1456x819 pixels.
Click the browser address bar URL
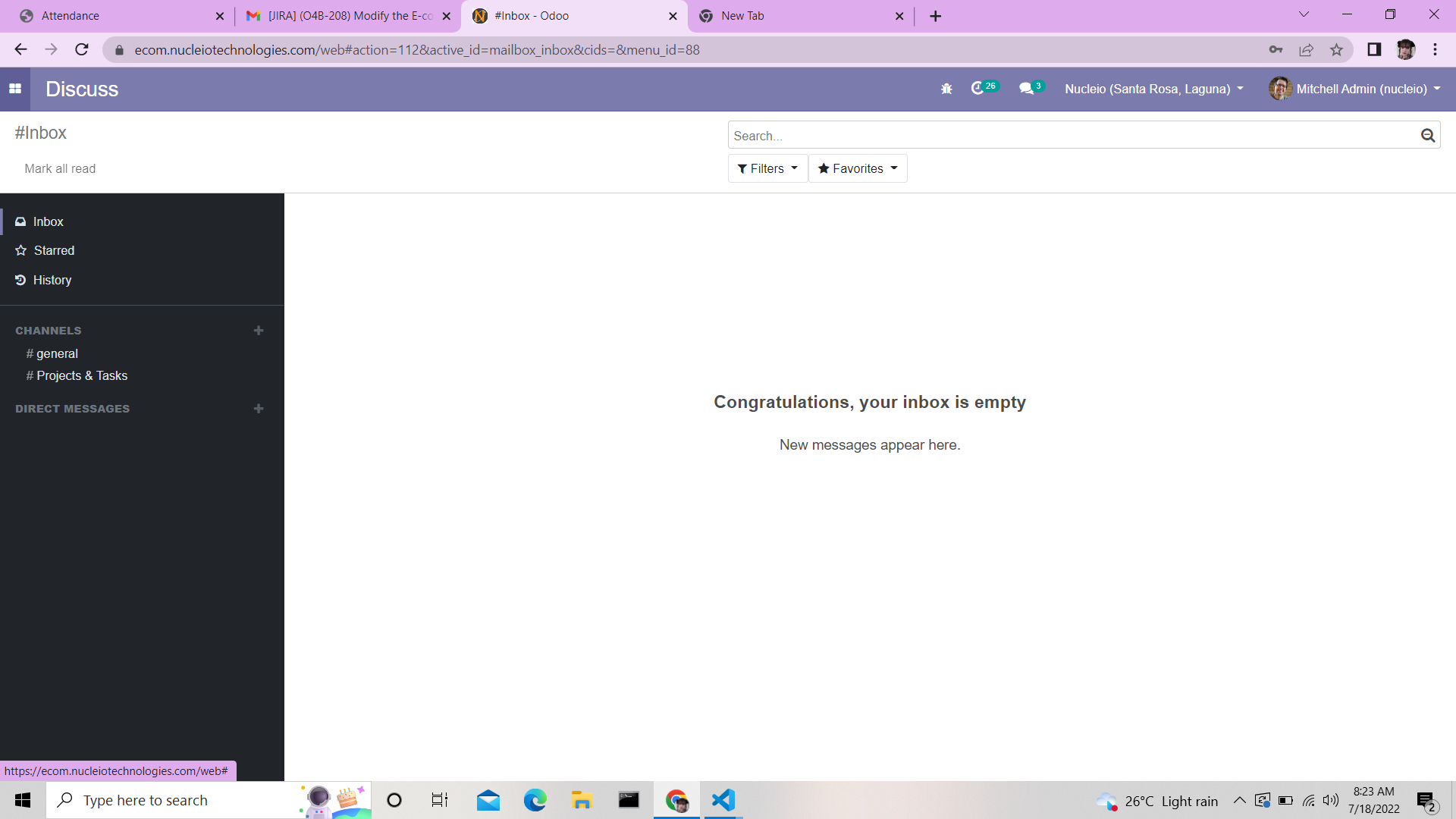(417, 50)
